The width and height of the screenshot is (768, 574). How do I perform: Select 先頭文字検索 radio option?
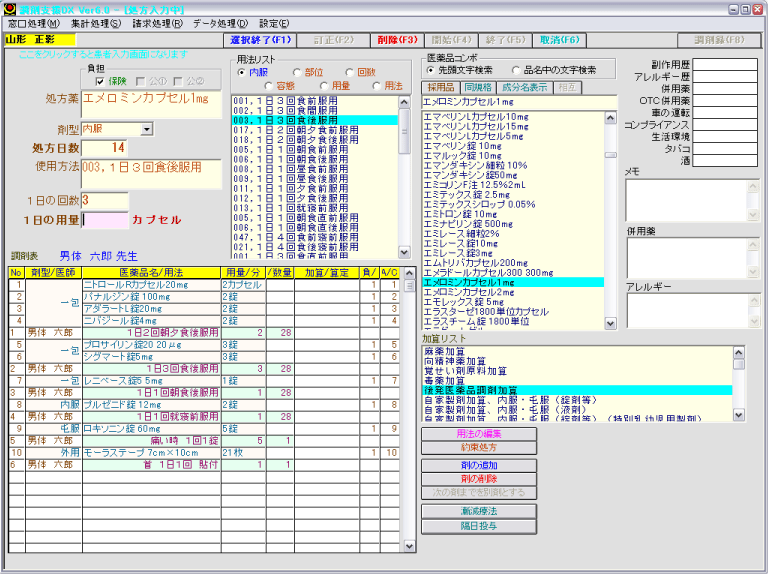[x=431, y=71]
